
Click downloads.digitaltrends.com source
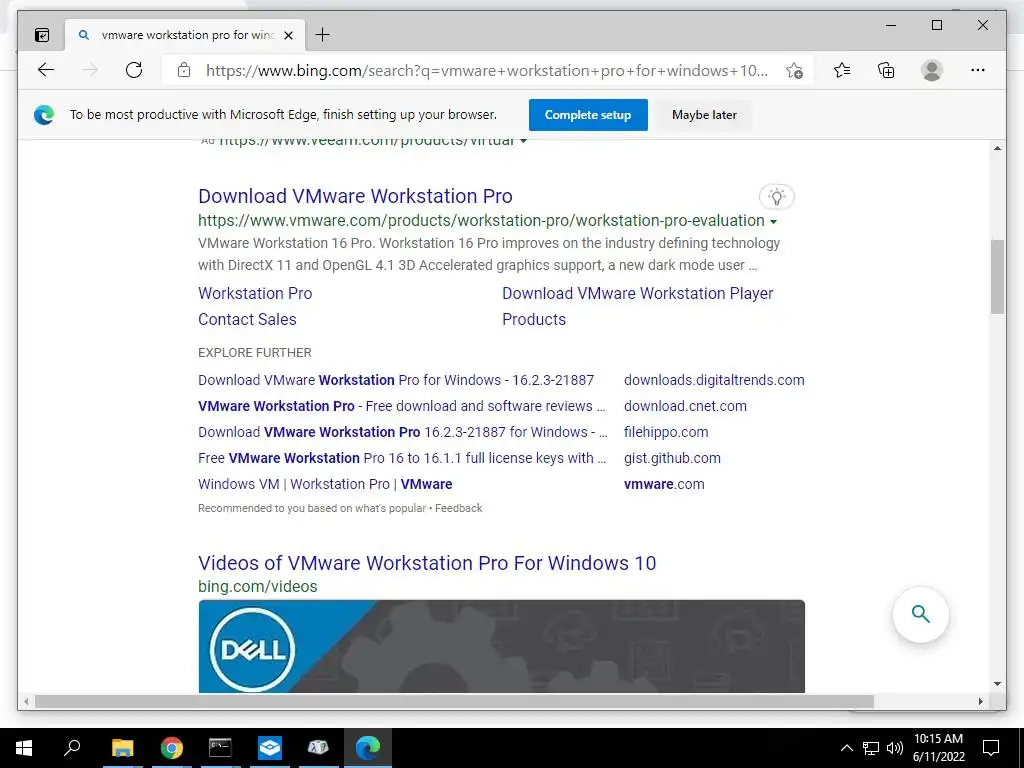714,380
